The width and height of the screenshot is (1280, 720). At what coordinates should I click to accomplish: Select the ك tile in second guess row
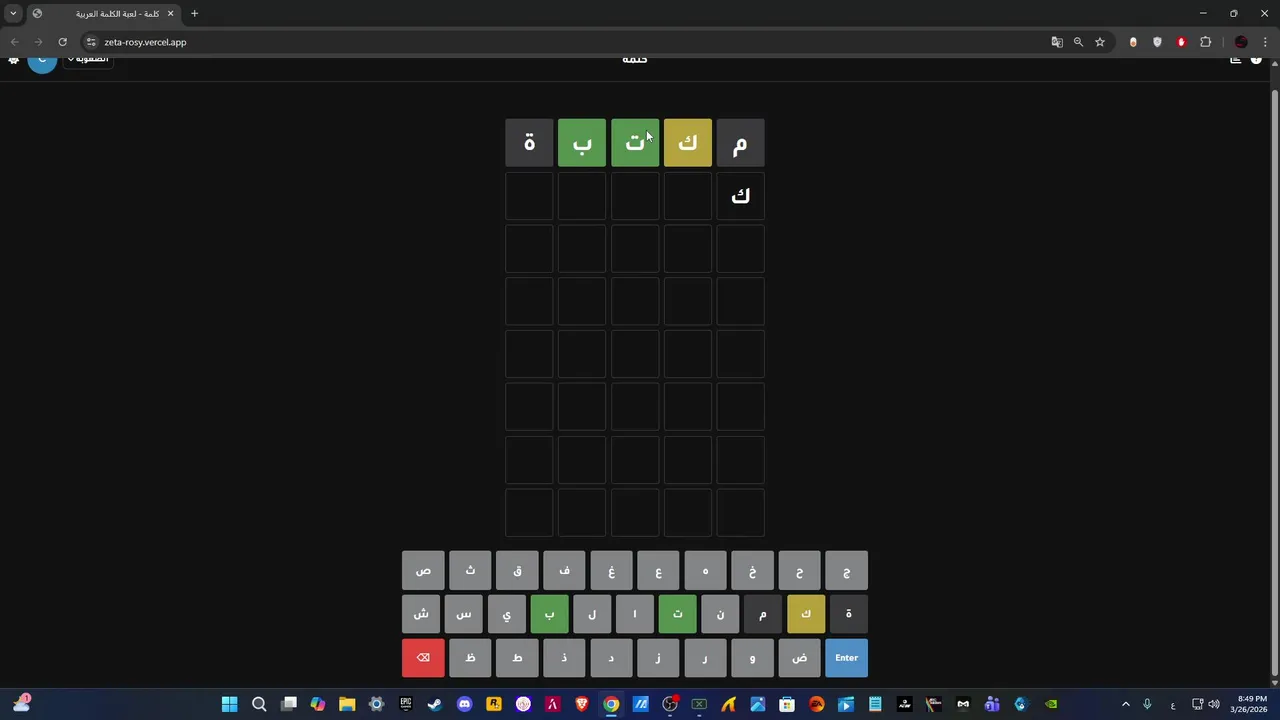740,196
